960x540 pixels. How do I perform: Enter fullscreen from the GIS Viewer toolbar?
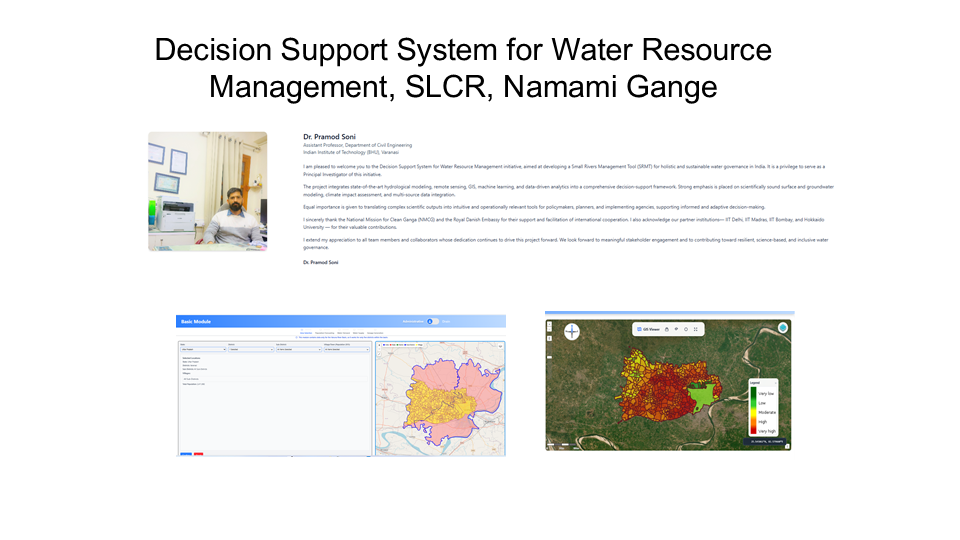point(696,329)
